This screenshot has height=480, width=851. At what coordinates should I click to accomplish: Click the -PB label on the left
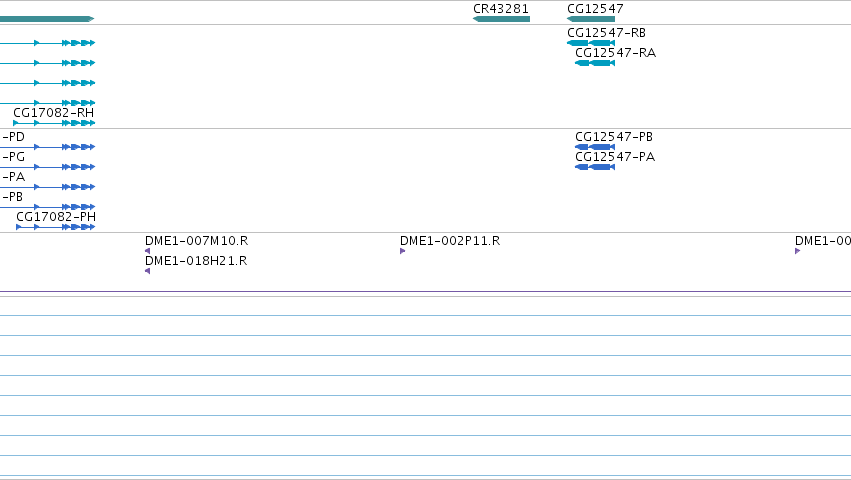pyautogui.click(x=12, y=197)
